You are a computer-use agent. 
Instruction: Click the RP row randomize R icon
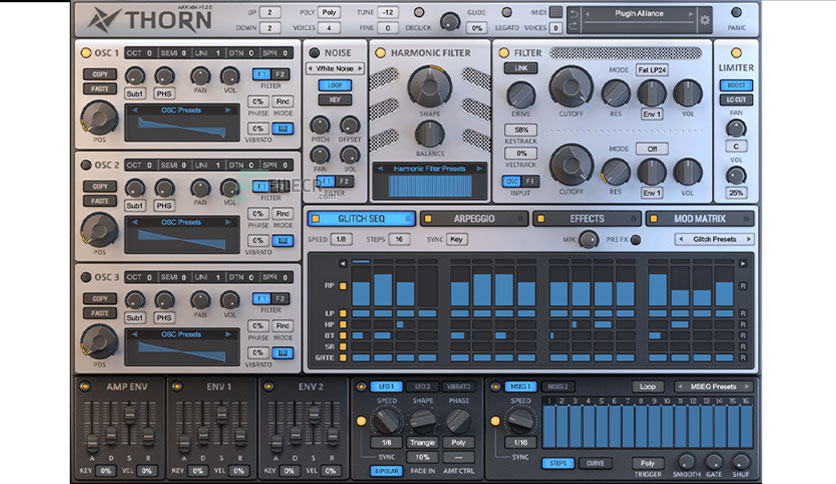743,286
